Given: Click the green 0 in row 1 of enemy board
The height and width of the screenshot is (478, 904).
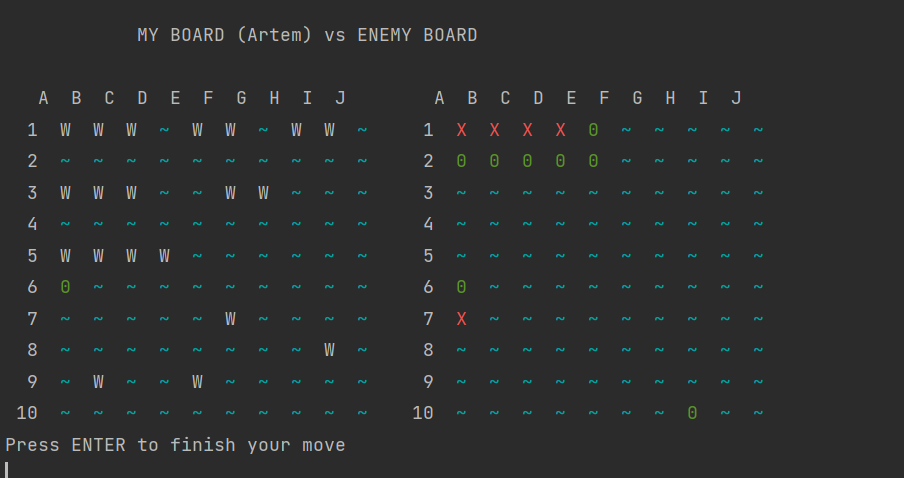Looking at the screenshot, I should click(x=593, y=130).
